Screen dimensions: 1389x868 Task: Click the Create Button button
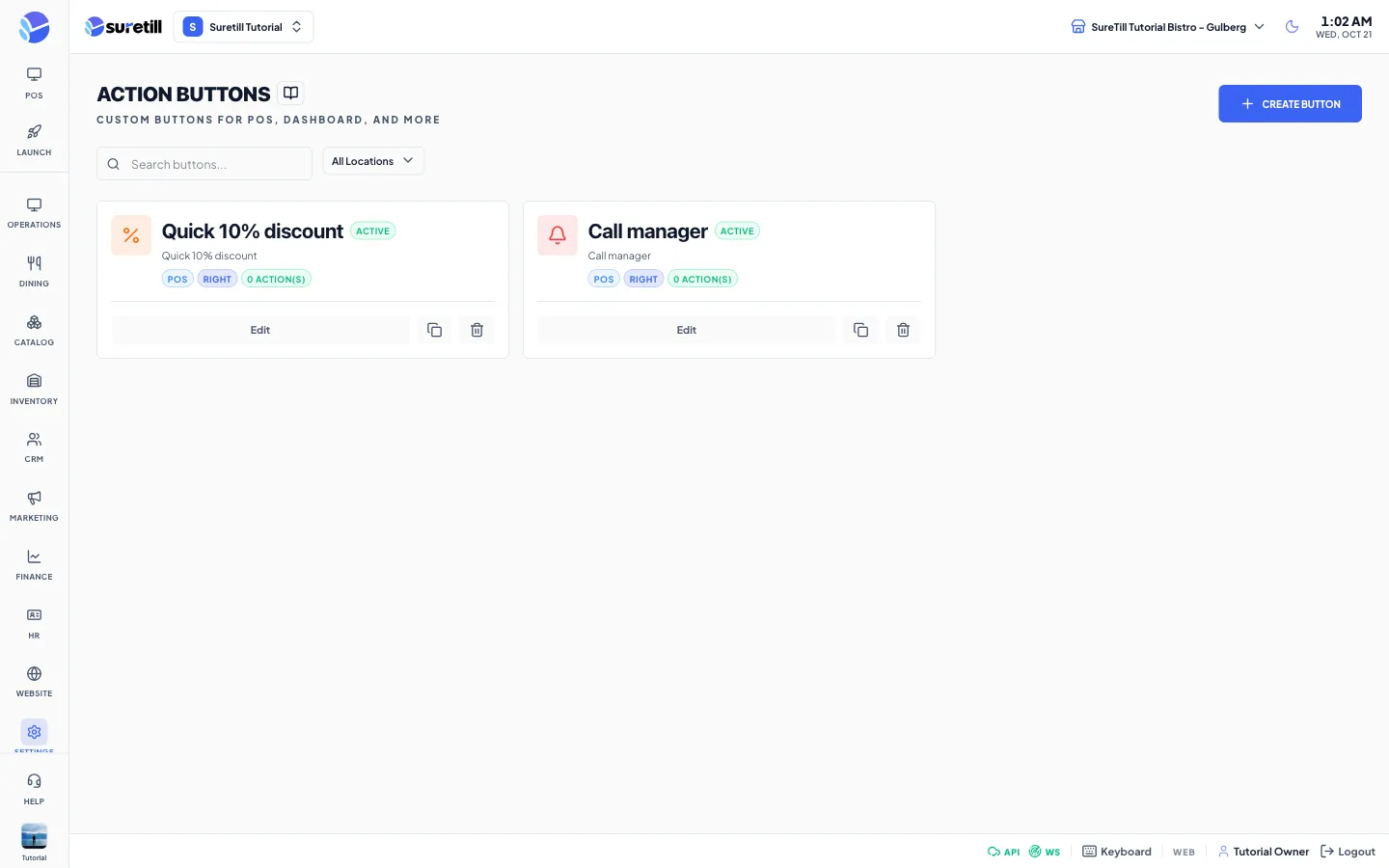point(1290,103)
